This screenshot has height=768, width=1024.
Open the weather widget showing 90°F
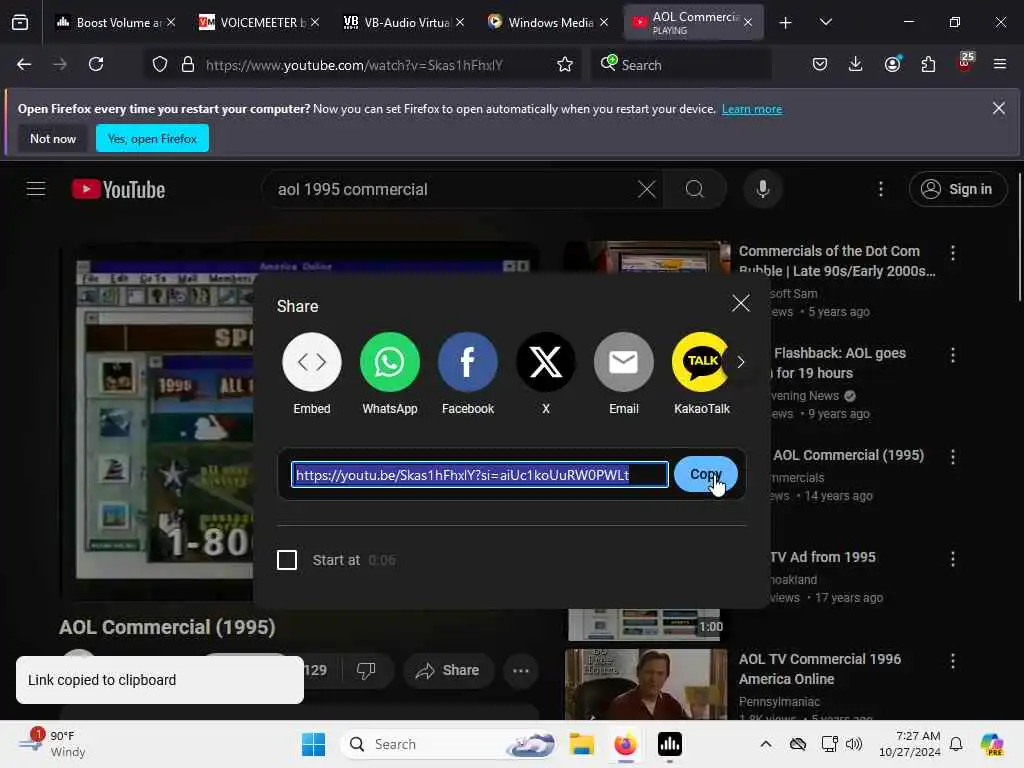[52, 744]
